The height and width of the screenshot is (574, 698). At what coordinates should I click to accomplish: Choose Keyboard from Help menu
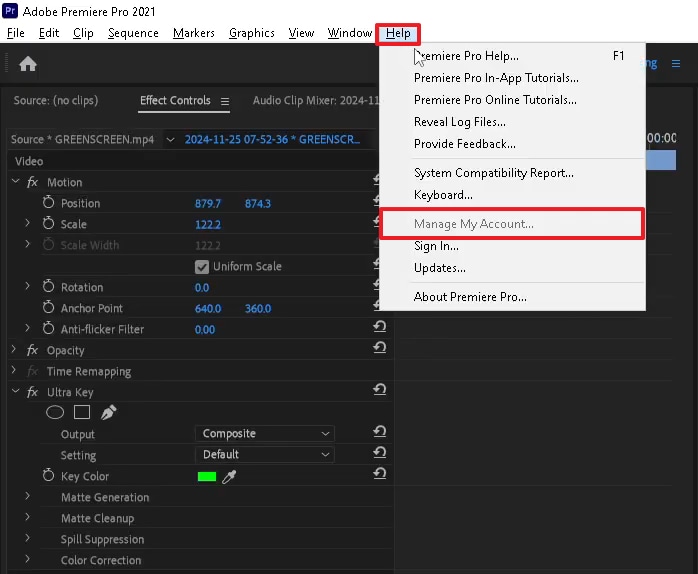click(x=512, y=195)
